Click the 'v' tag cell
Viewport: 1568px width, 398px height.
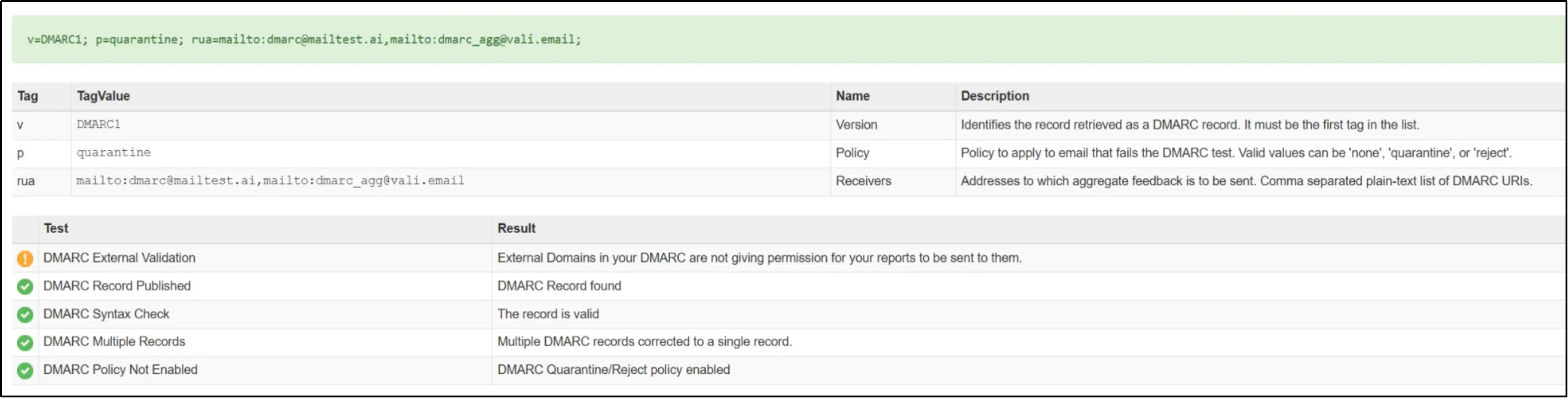point(20,125)
